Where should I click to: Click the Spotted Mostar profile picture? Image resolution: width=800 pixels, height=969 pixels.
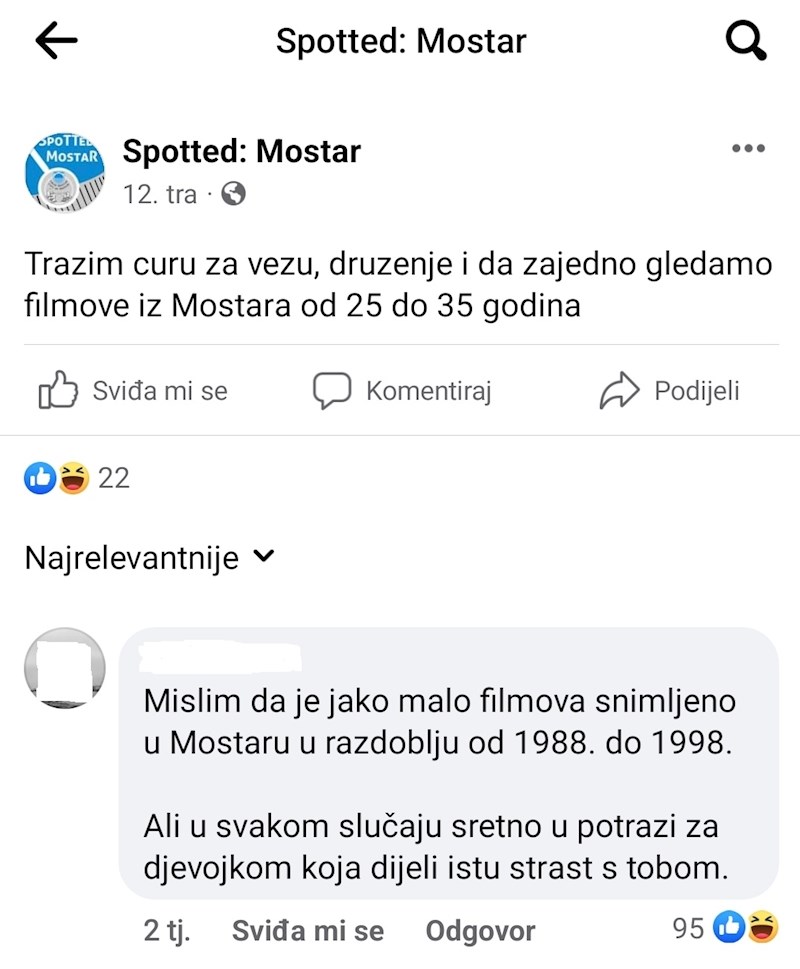pos(64,171)
